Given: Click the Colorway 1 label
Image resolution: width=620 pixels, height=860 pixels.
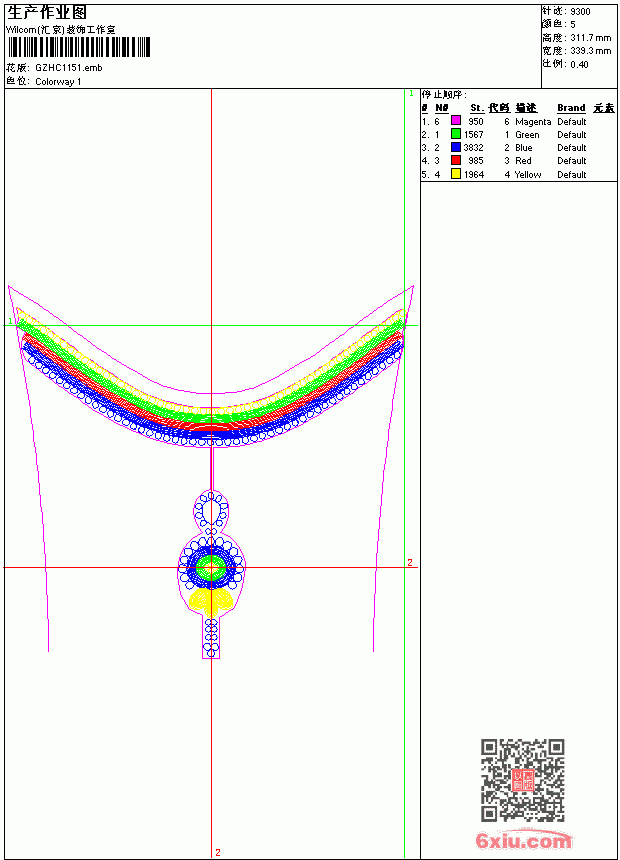Looking at the screenshot, I should (x=58, y=82).
